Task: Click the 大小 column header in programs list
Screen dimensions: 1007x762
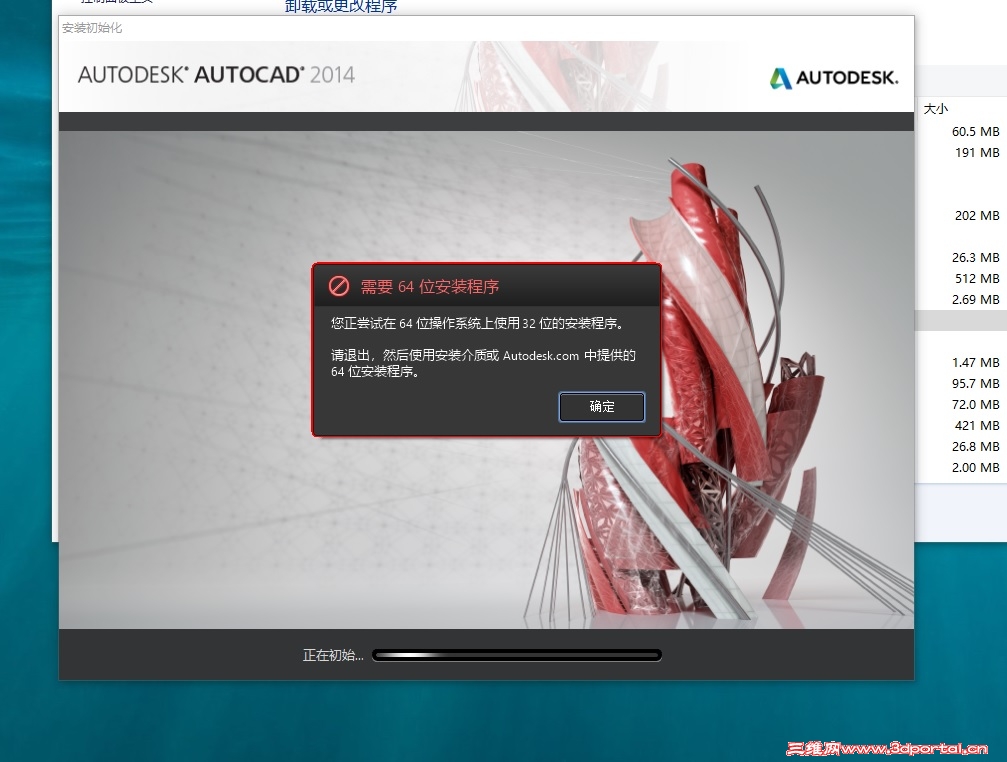Action: pyautogui.click(x=936, y=108)
